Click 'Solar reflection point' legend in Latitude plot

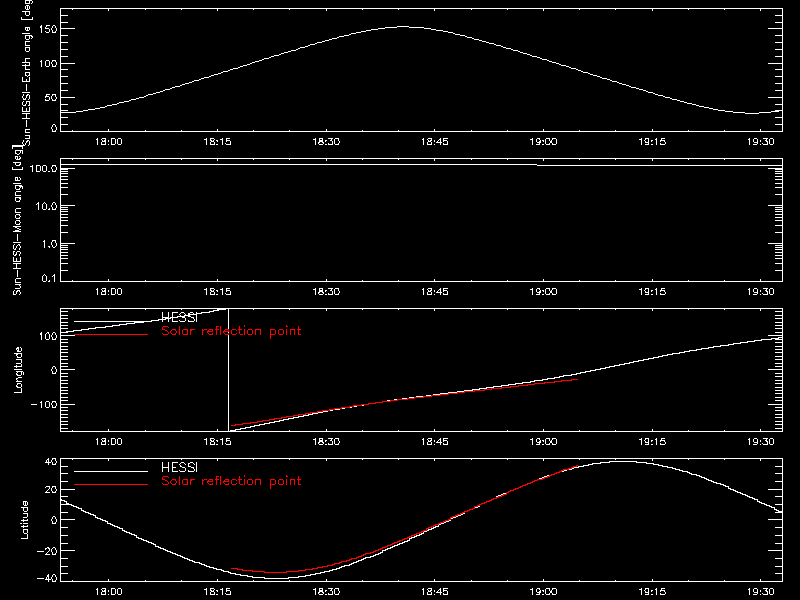coord(231,481)
